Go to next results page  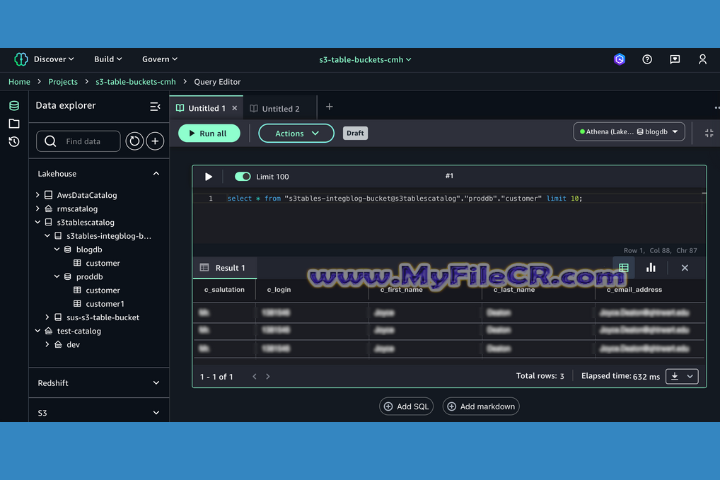(x=268, y=376)
